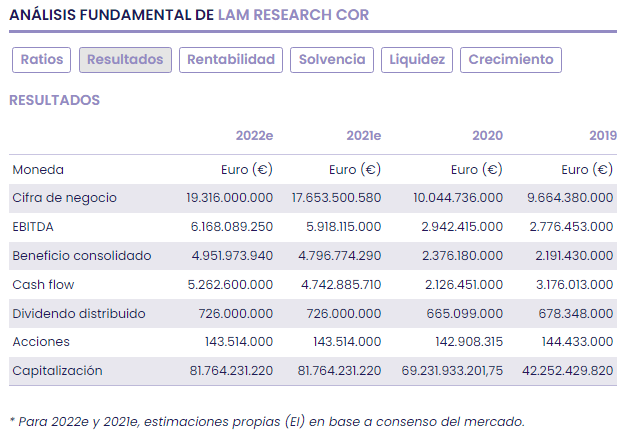
Task: Click the Dividendo distribuido row label
Action: [79, 314]
